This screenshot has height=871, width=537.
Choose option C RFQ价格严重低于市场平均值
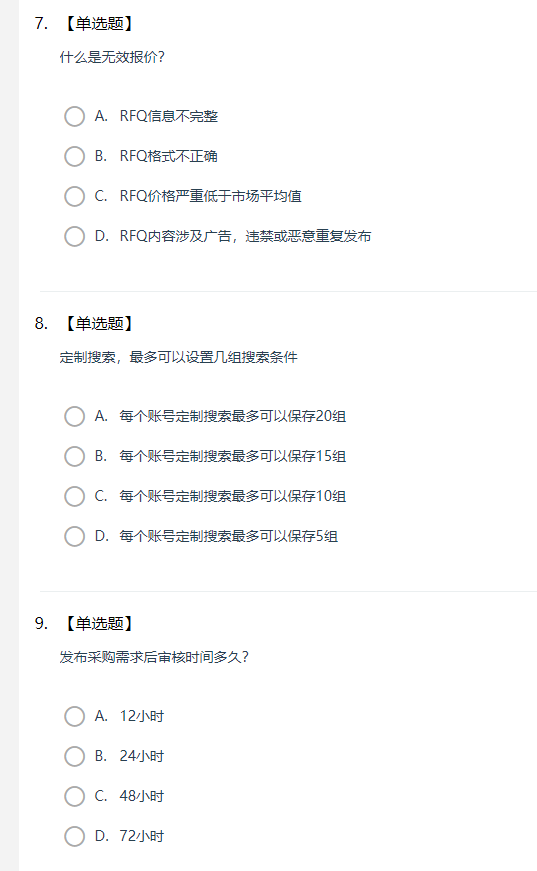pyautogui.click(x=74, y=197)
